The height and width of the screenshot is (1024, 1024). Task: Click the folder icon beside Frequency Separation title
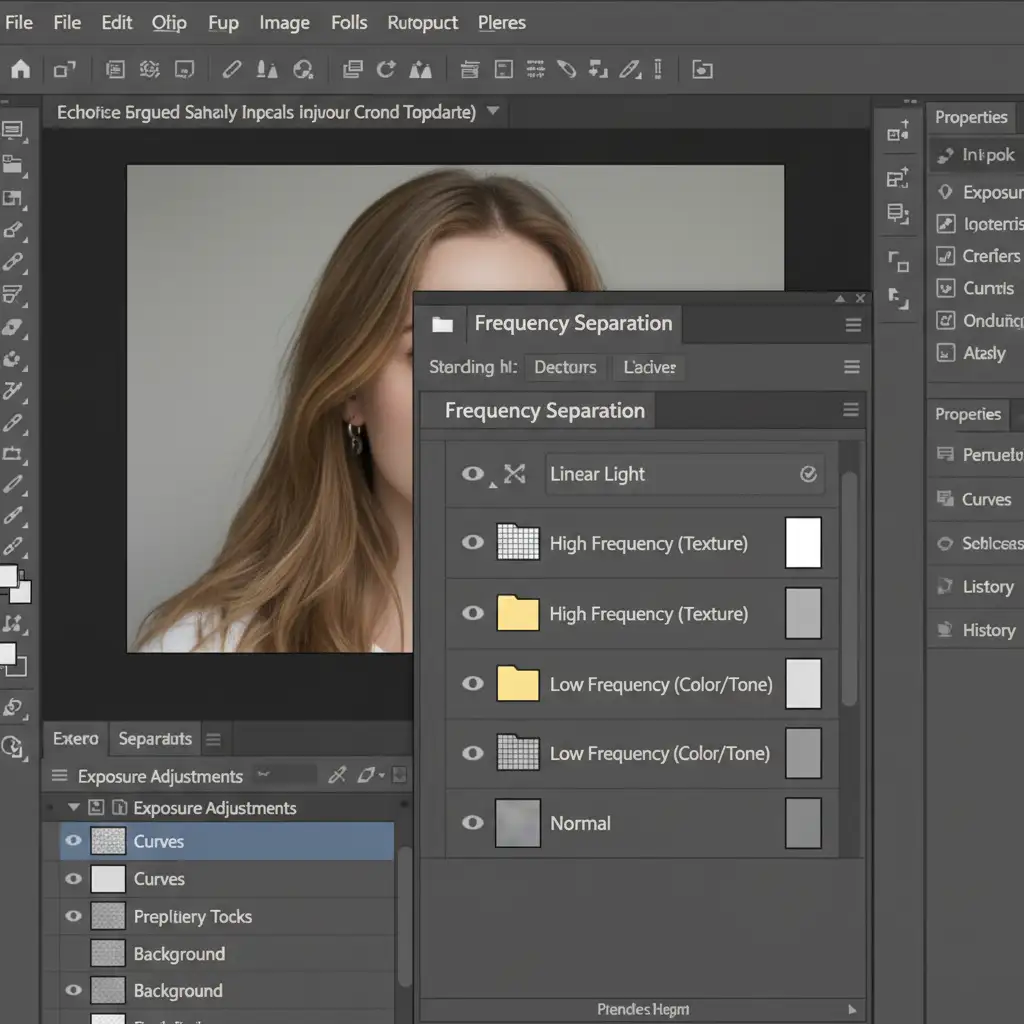click(442, 324)
